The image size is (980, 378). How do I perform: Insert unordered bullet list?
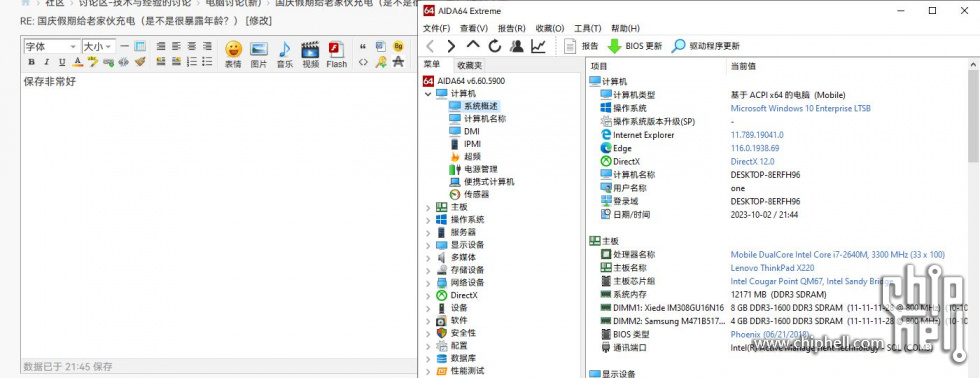208,62
